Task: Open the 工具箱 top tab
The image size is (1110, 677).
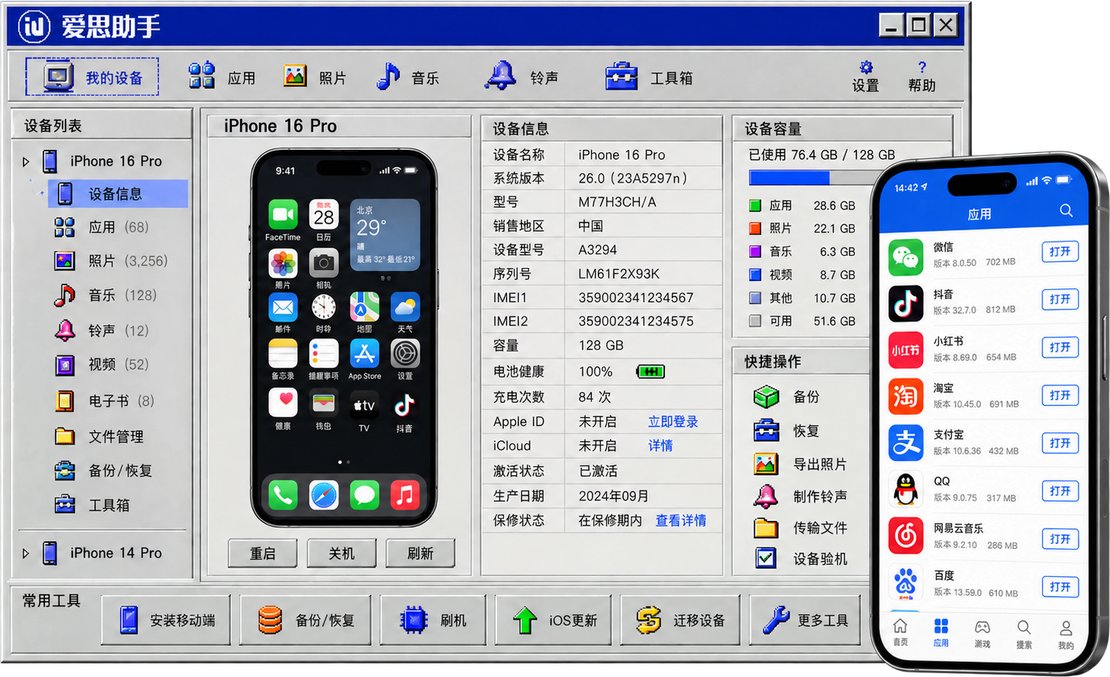Action: 649,76
